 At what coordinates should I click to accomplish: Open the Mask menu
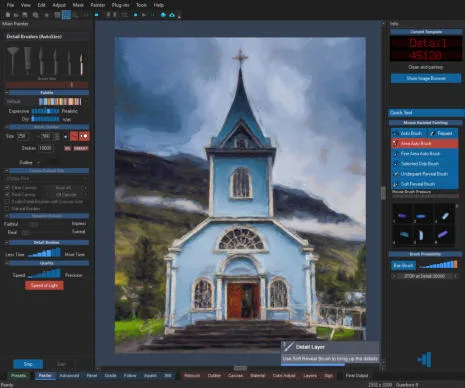[x=78, y=5]
